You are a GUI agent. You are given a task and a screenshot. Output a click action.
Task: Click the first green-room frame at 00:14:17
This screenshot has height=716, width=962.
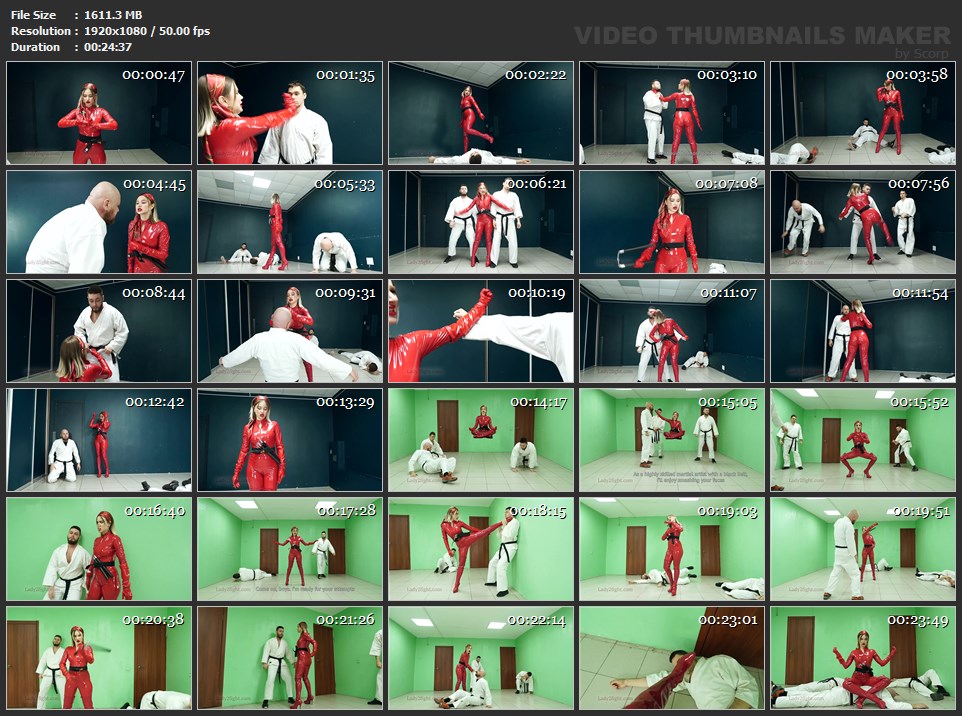click(x=480, y=440)
